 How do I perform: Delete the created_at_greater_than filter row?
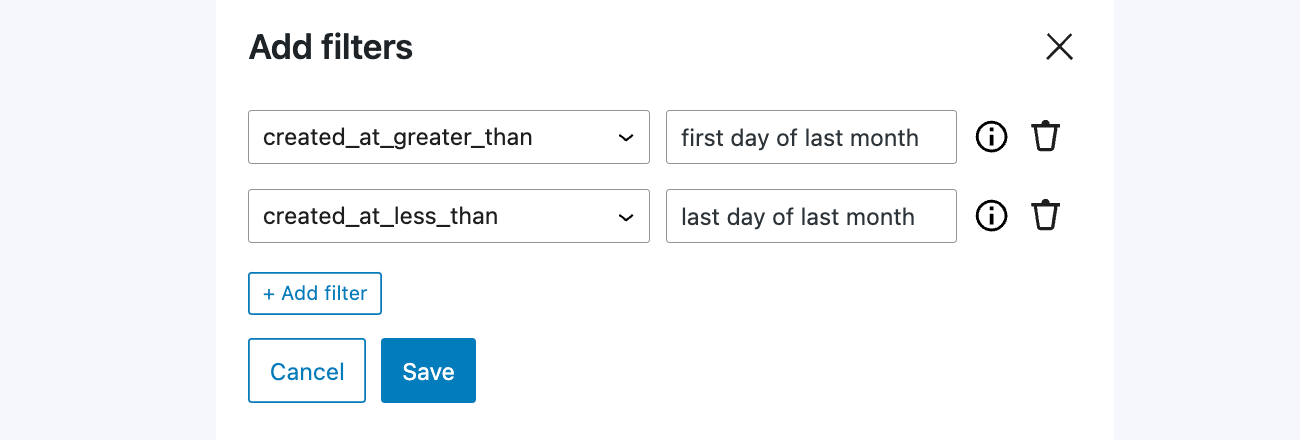point(1045,137)
